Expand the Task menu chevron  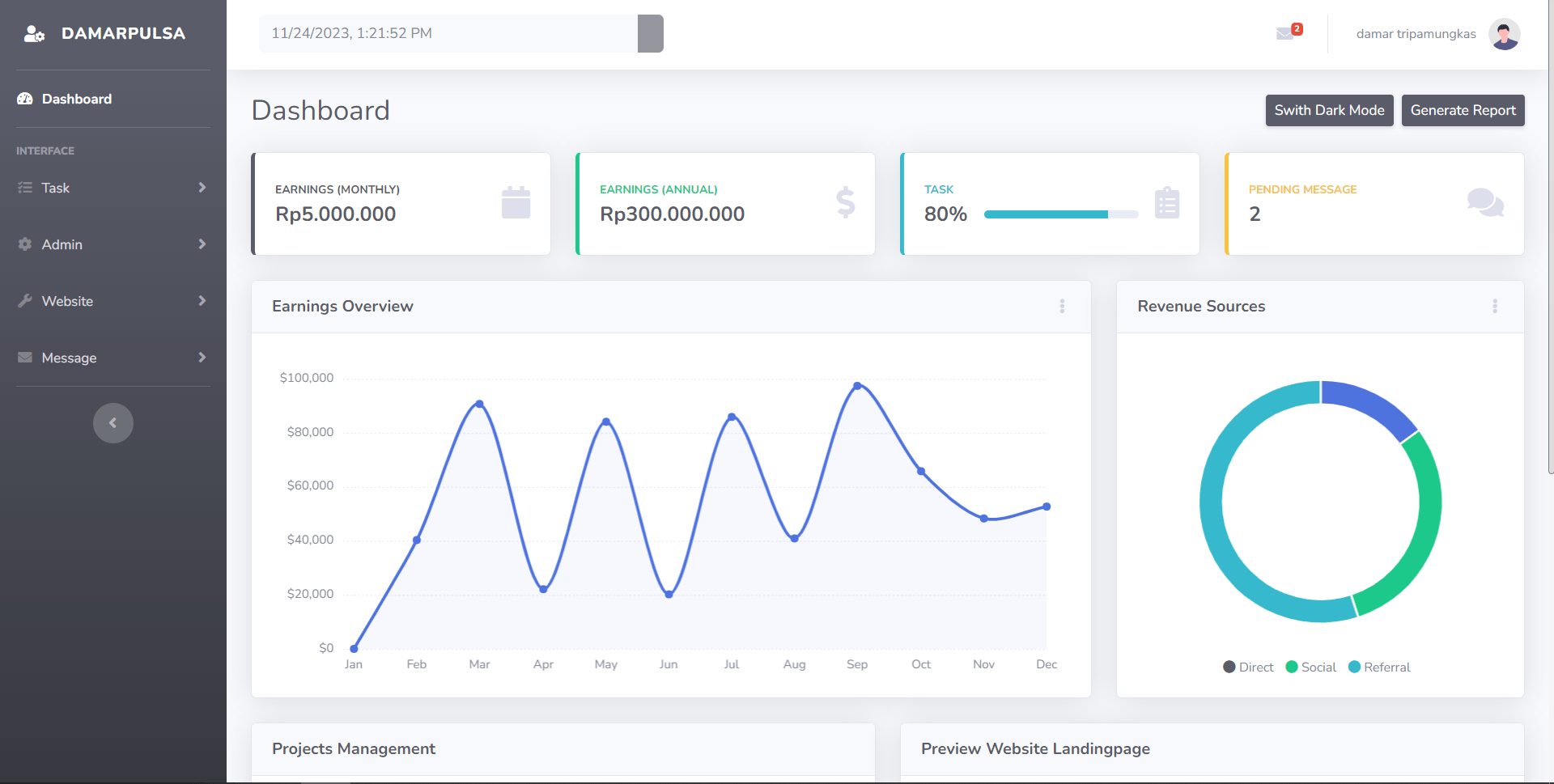point(202,187)
